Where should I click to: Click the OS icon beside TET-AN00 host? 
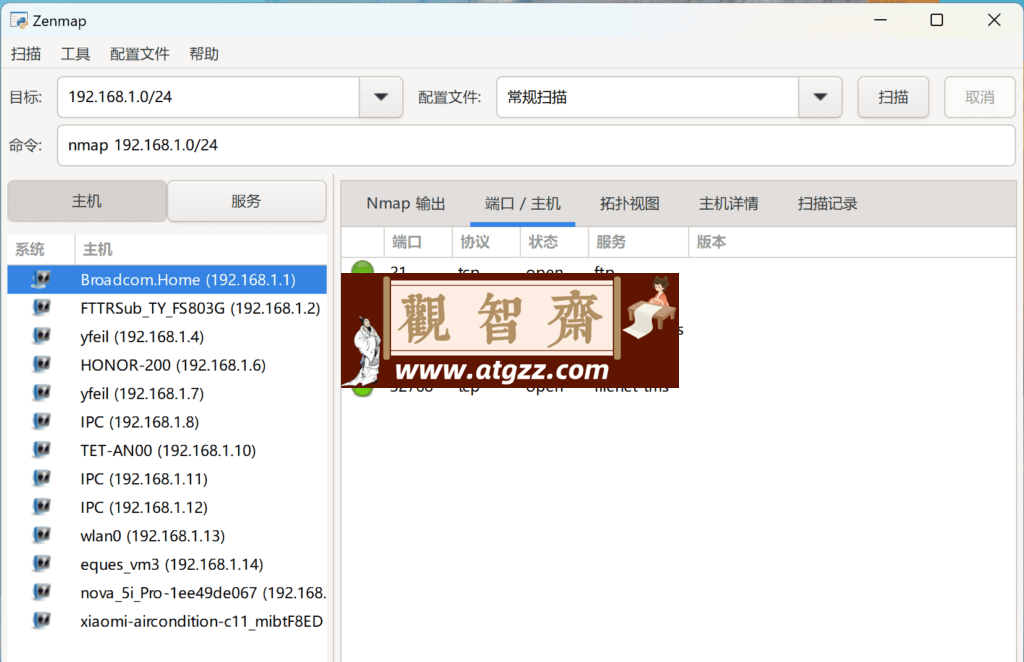tap(41, 450)
